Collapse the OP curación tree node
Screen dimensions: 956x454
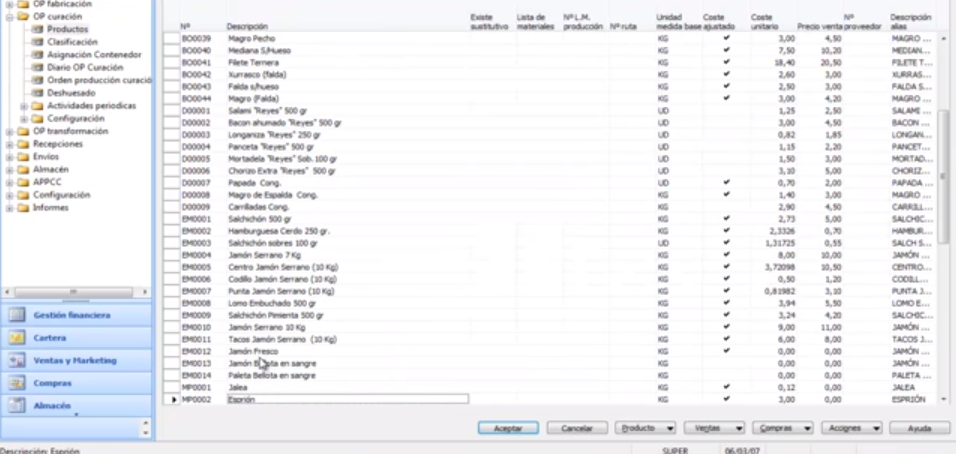tap(10, 17)
